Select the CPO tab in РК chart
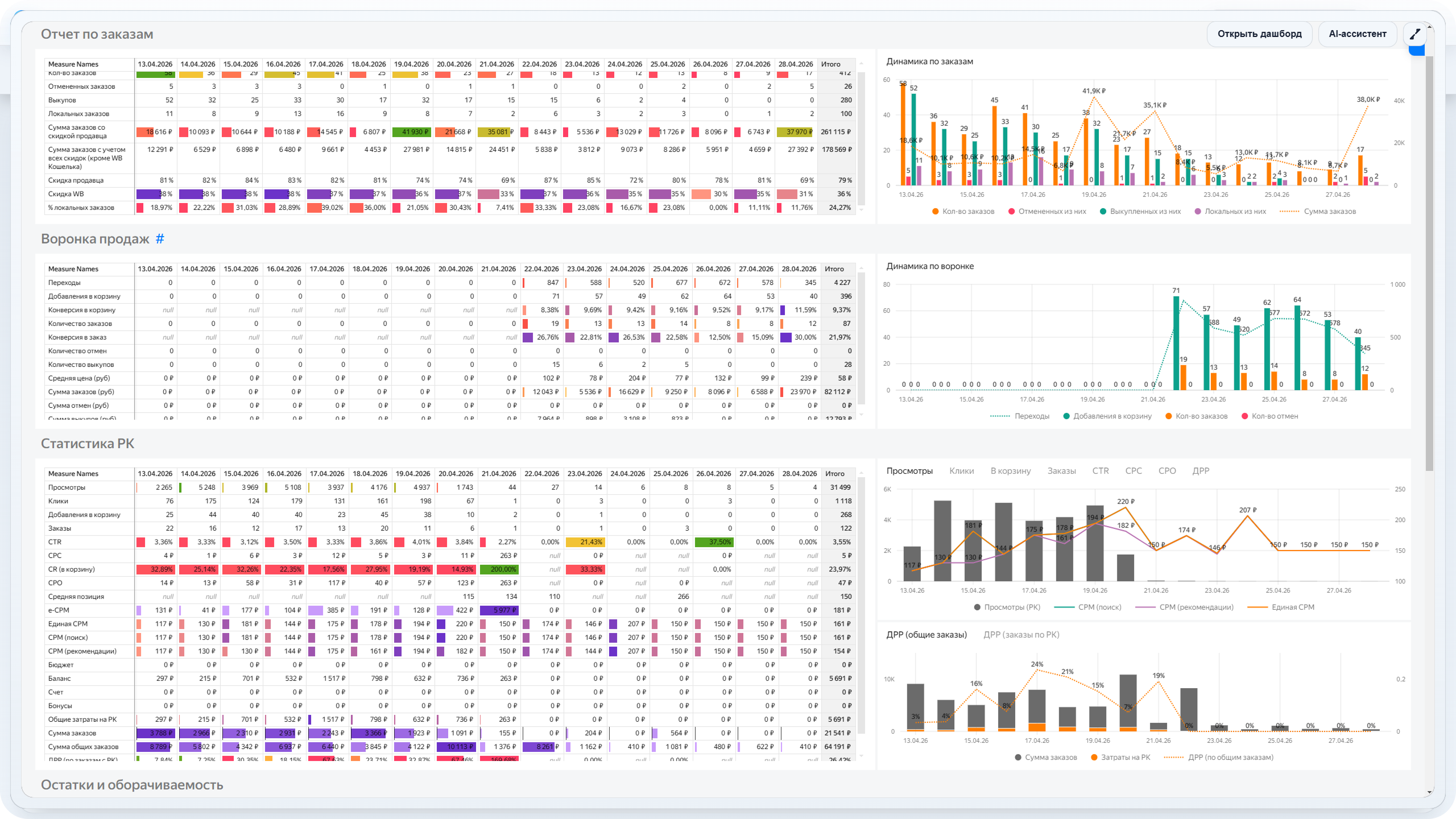Image resolution: width=1456 pixels, height=819 pixels. (x=1167, y=471)
